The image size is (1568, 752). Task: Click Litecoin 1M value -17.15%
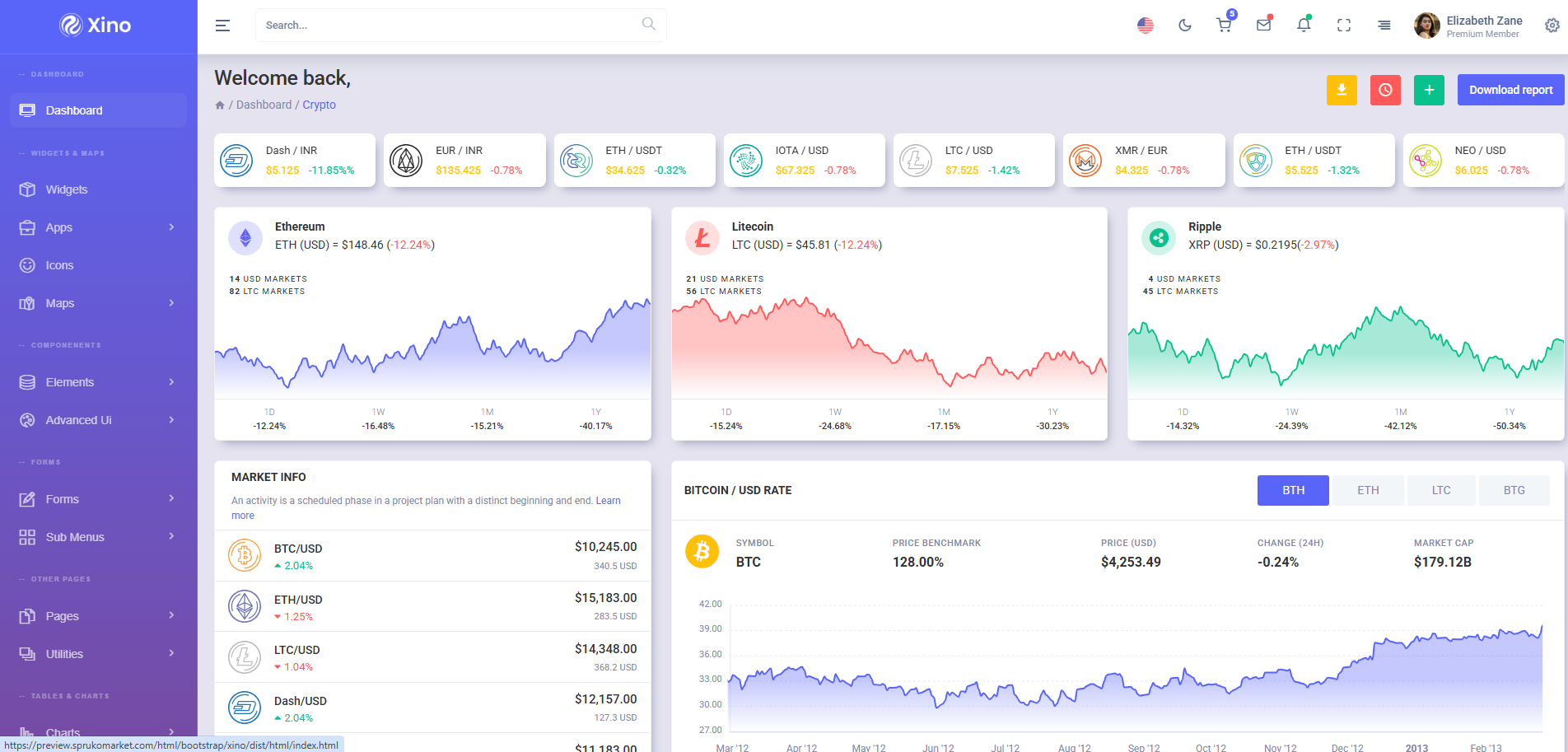[x=944, y=426]
